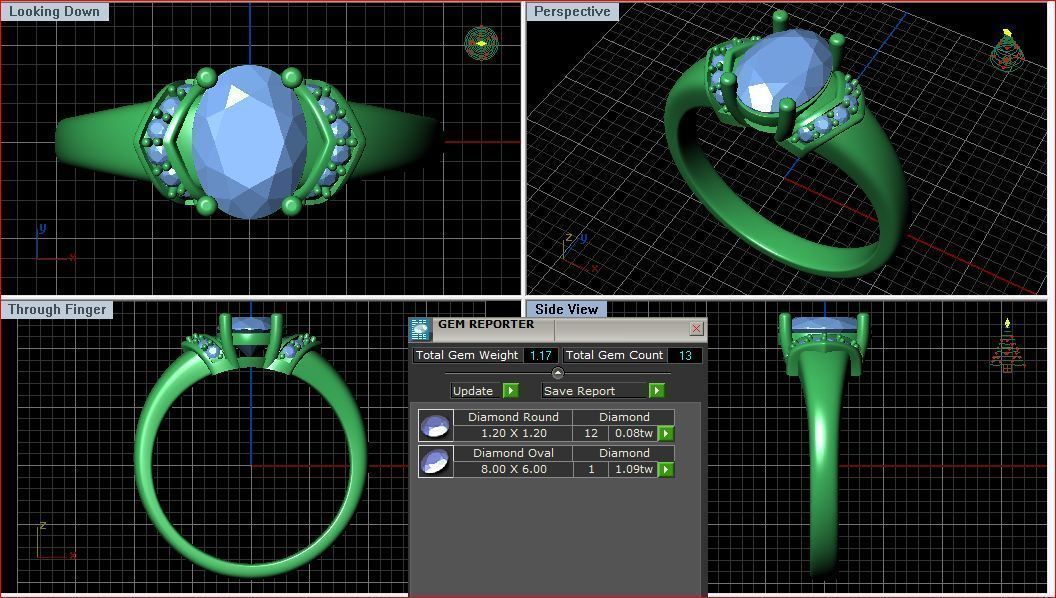The image size is (1056, 598).
Task: Click the quantity 12 cell
Action: pos(591,434)
